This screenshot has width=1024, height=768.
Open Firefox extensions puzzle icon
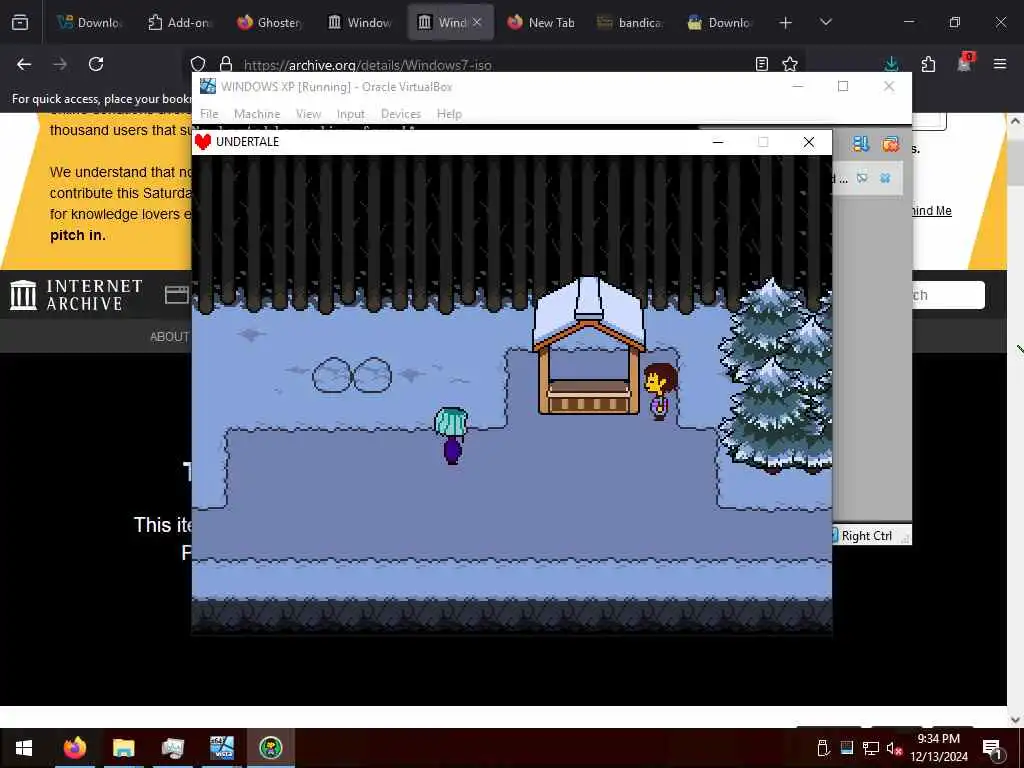coord(928,64)
